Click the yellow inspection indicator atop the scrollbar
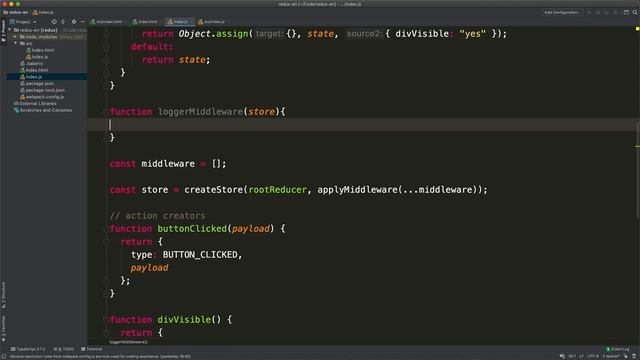This screenshot has width=640, height=360. coord(637,29)
